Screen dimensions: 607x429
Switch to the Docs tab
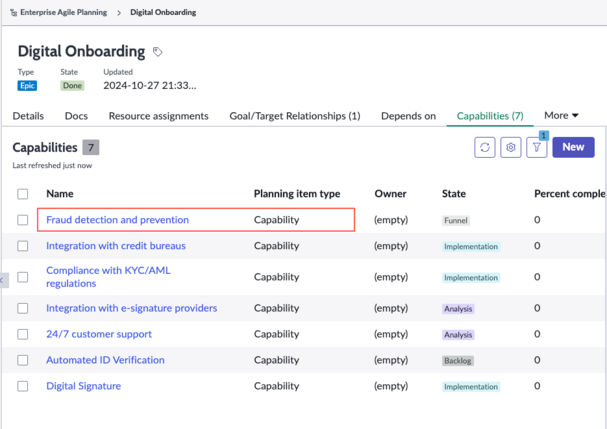(76, 116)
